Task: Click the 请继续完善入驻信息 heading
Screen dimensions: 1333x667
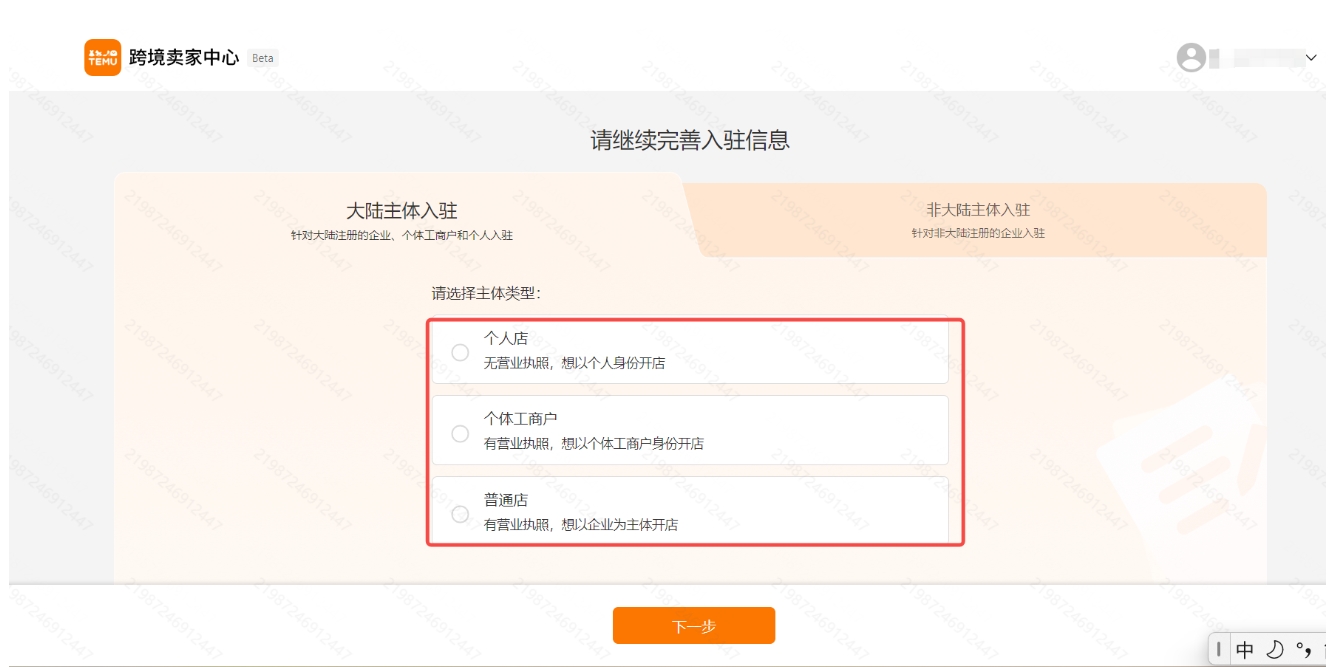Action: [x=690, y=140]
